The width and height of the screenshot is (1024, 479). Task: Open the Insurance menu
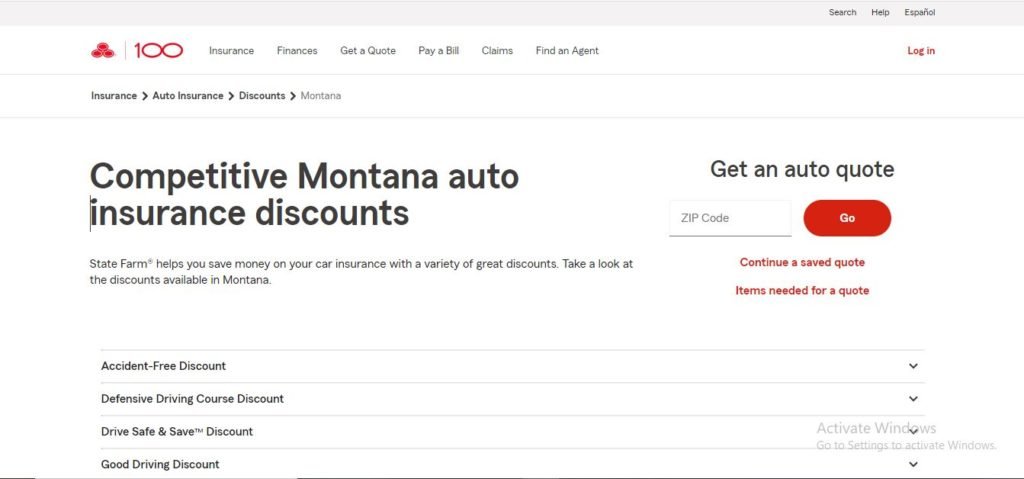point(231,50)
